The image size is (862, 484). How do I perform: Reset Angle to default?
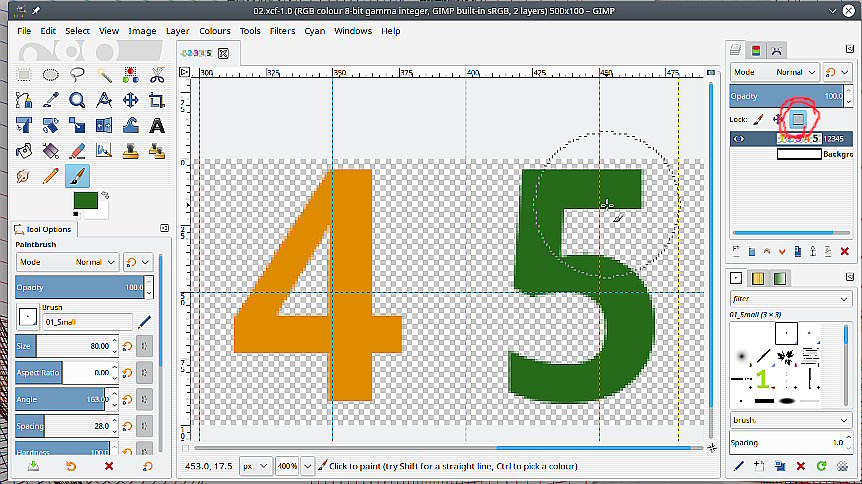point(128,399)
